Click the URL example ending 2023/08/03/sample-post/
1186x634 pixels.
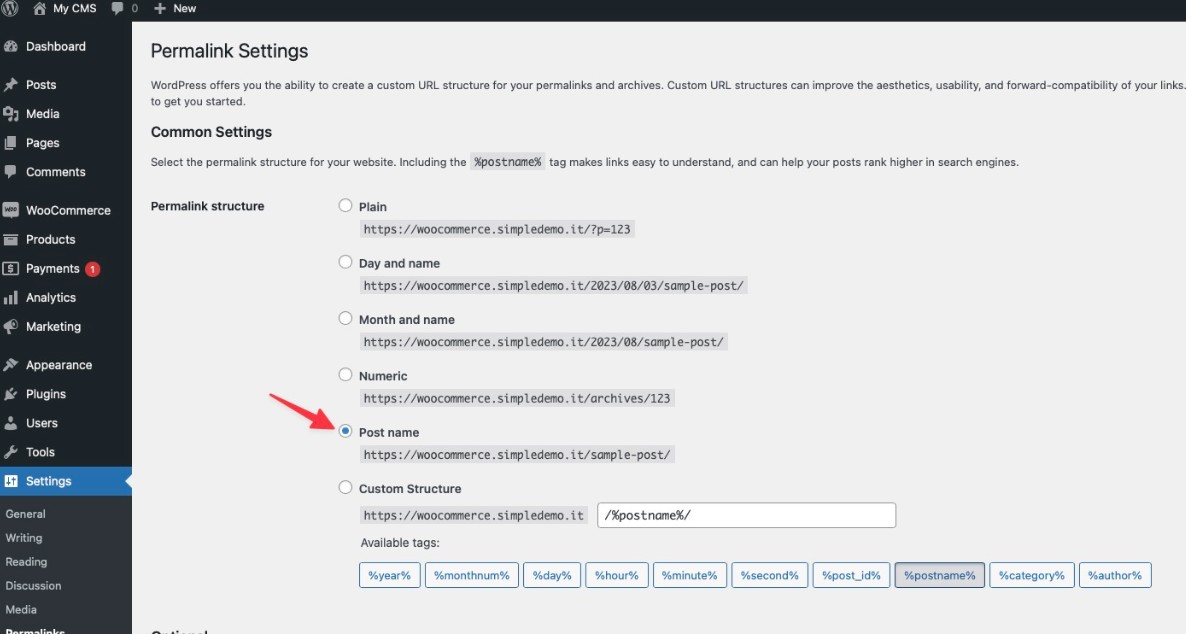(x=554, y=285)
